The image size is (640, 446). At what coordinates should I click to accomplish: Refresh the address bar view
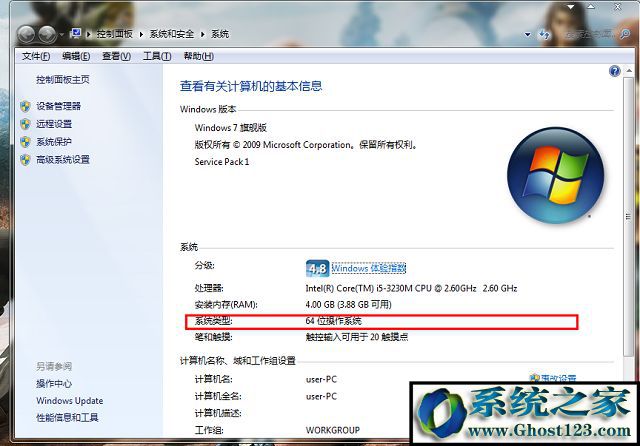pos(544,34)
